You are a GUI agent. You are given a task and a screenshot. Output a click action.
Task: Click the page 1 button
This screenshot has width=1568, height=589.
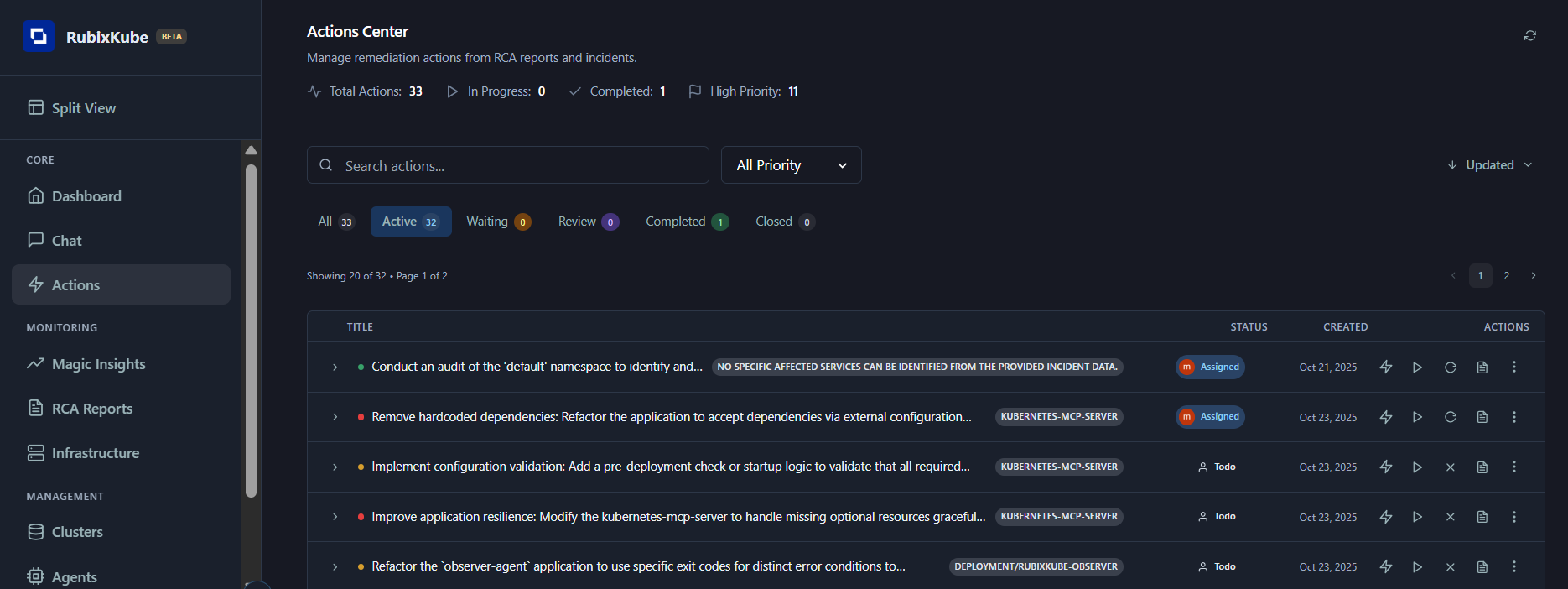[x=1481, y=275]
